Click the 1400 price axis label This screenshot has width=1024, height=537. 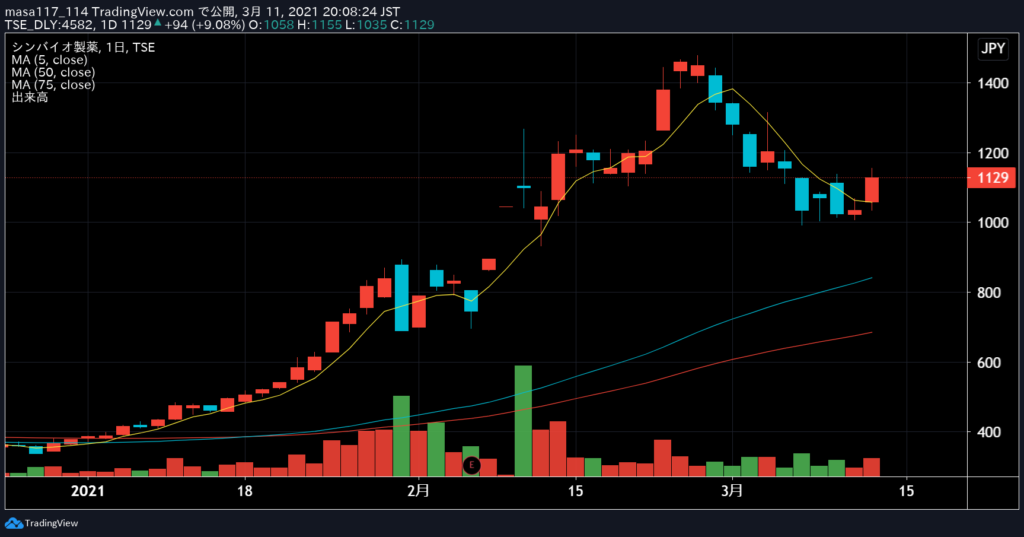click(x=993, y=84)
